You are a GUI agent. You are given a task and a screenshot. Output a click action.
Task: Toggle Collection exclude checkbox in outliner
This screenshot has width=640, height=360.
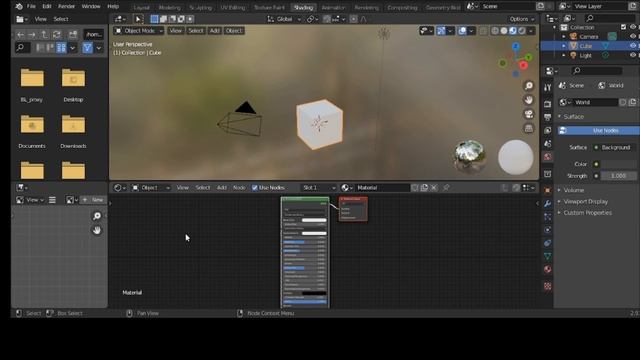point(623,27)
